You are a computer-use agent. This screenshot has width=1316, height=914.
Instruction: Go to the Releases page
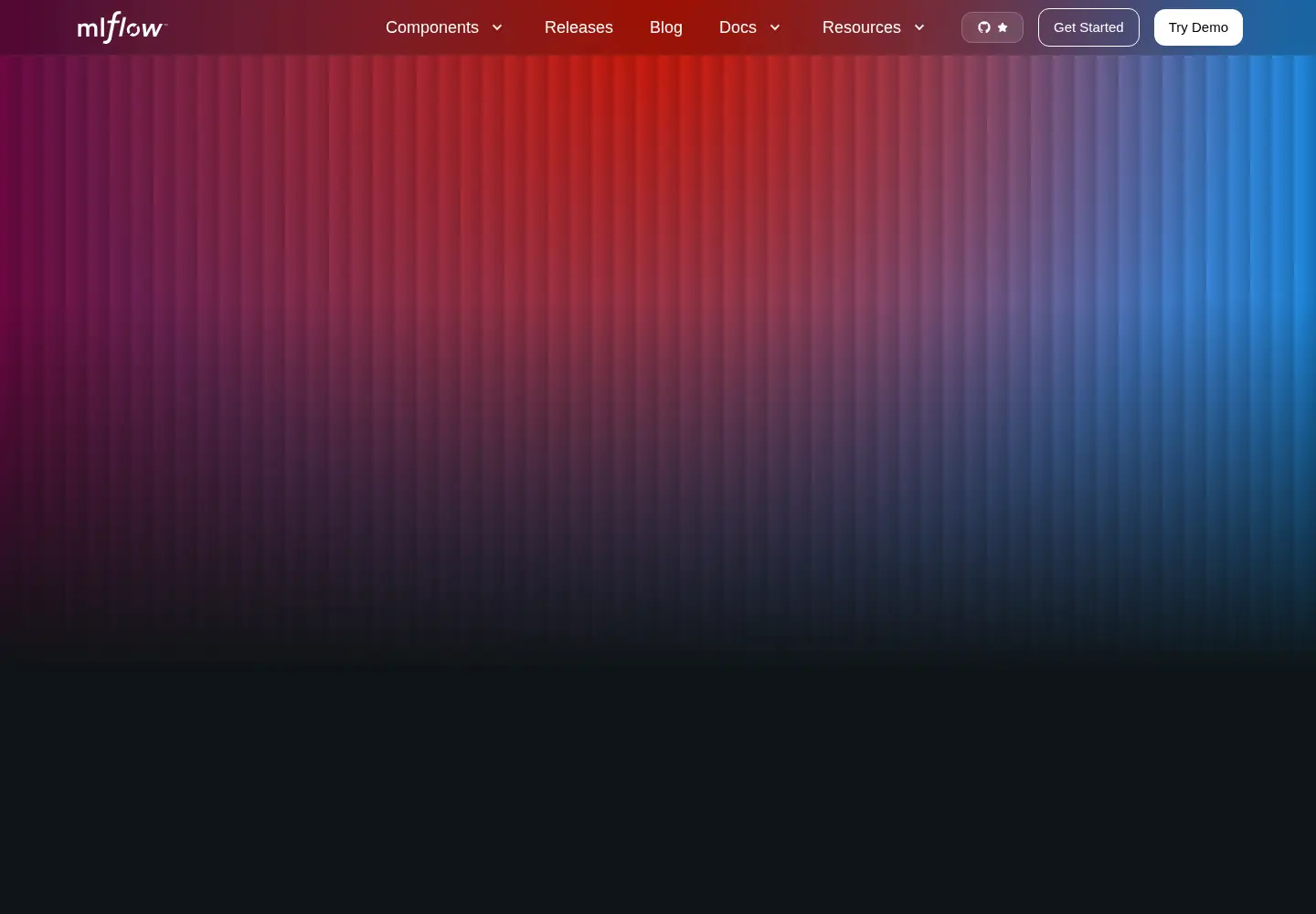click(x=578, y=27)
